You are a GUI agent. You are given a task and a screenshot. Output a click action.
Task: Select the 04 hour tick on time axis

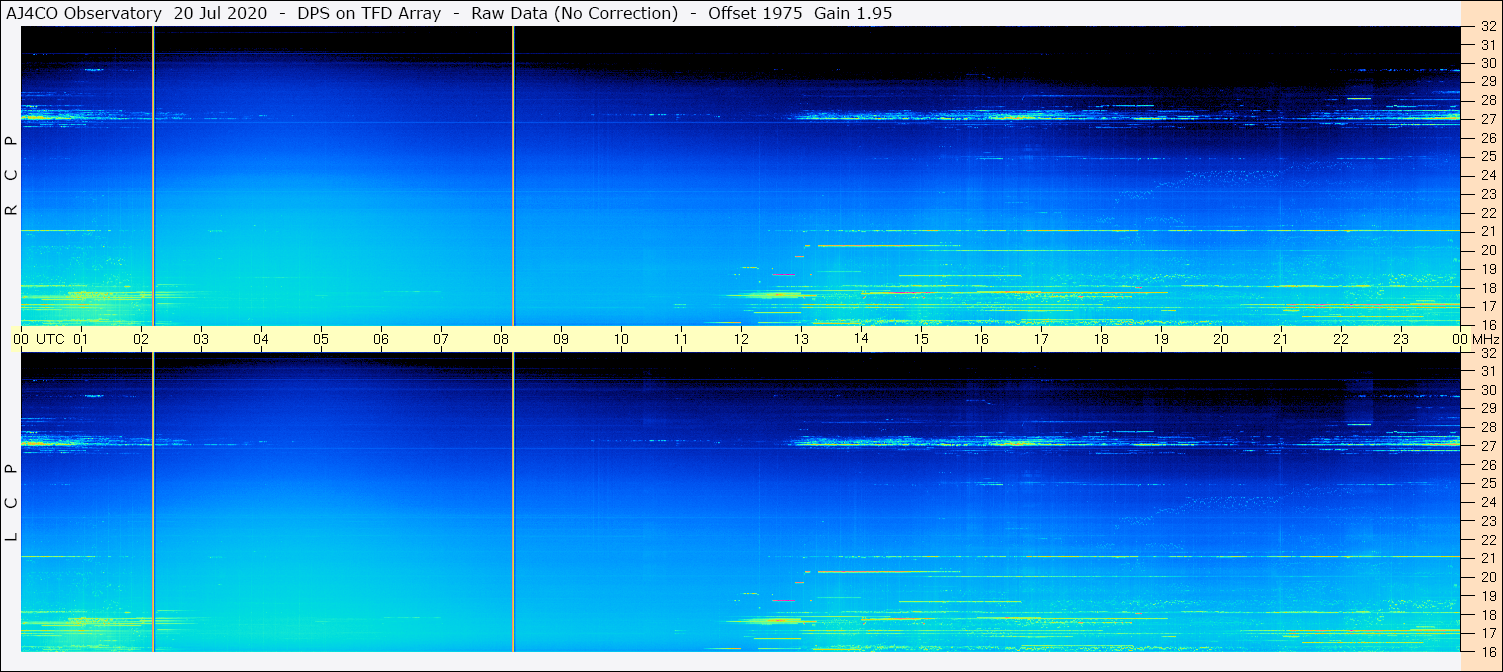(x=261, y=340)
